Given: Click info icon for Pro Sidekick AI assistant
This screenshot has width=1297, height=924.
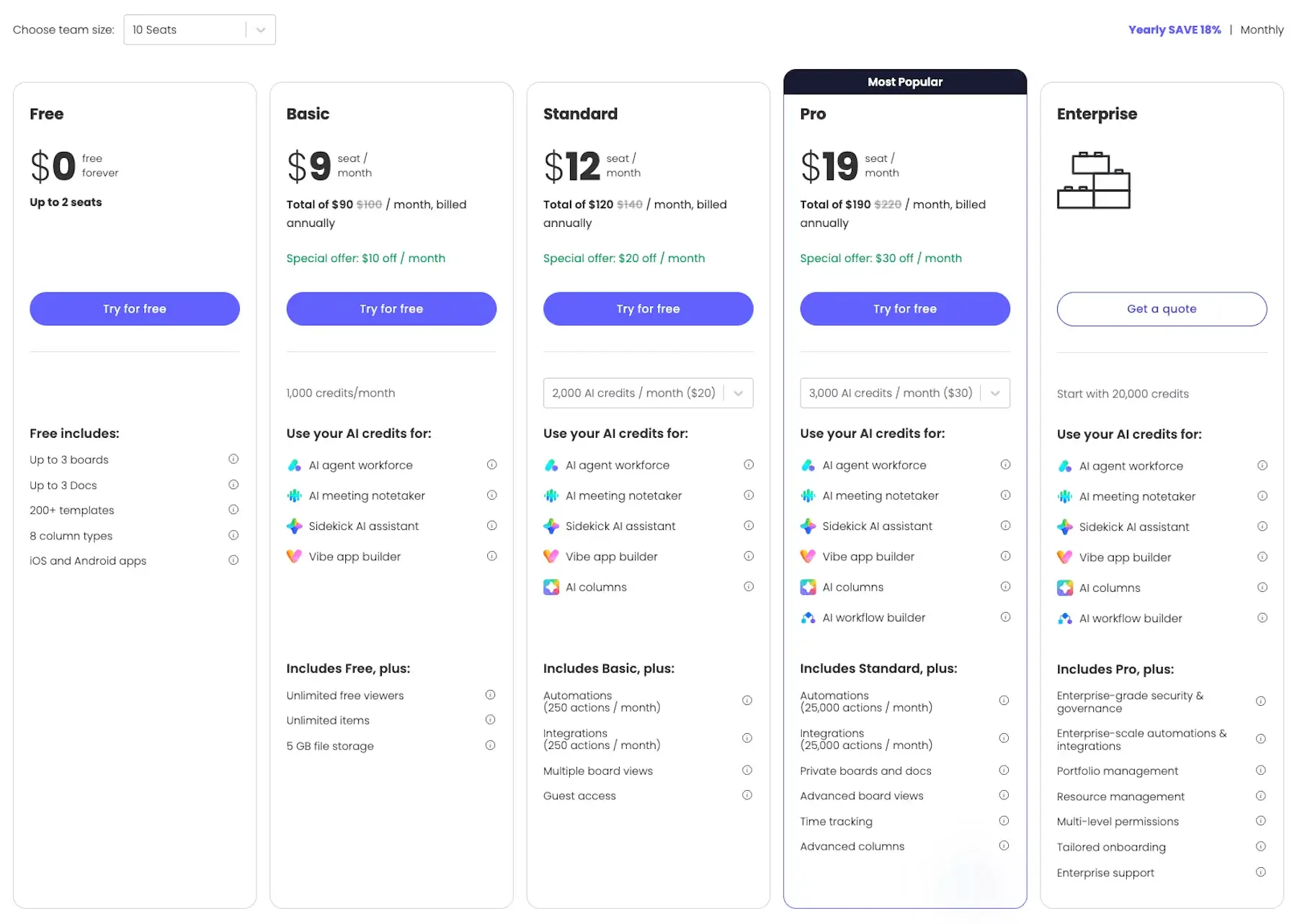Looking at the screenshot, I should (1005, 526).
